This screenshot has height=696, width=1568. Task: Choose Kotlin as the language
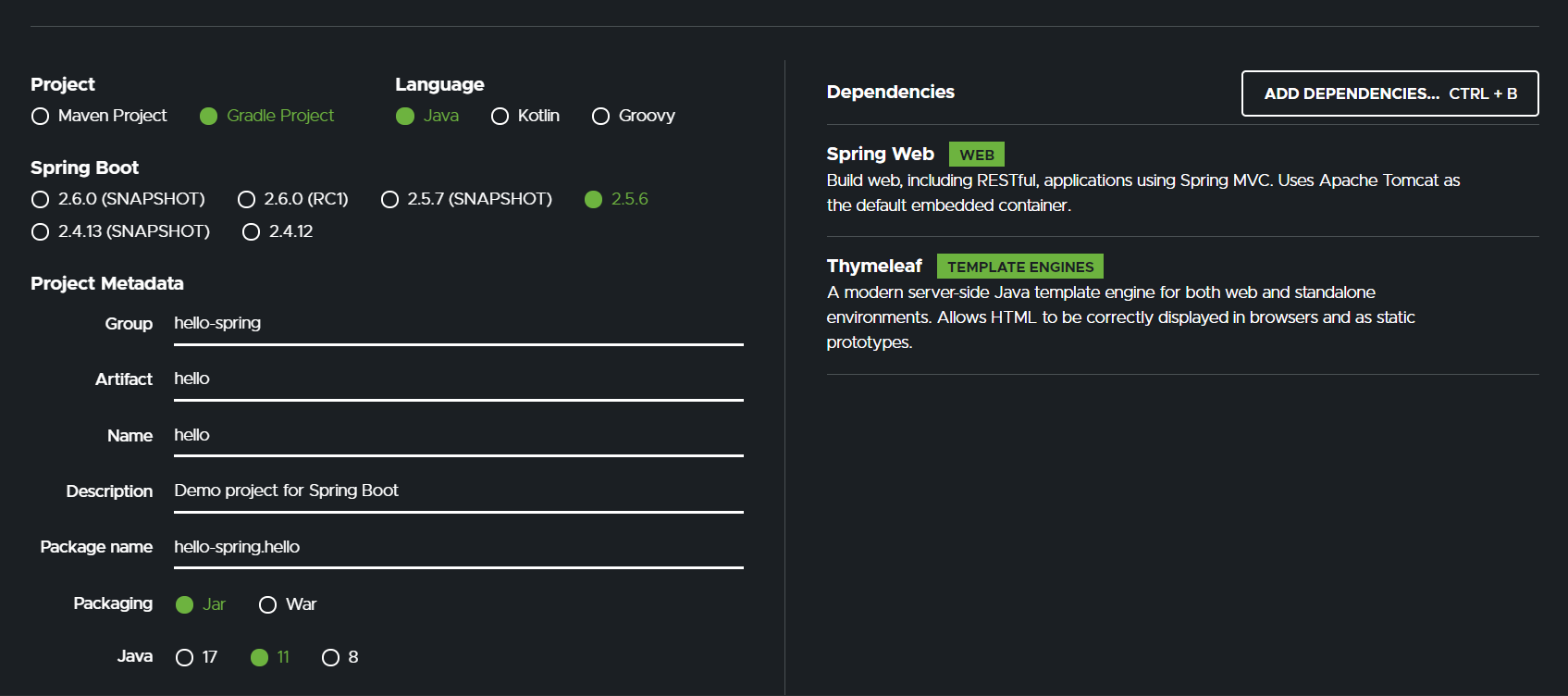click(525, 116)
